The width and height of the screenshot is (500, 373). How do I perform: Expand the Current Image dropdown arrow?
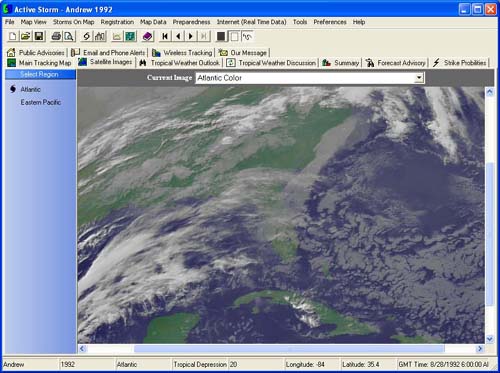coord(419,78)
